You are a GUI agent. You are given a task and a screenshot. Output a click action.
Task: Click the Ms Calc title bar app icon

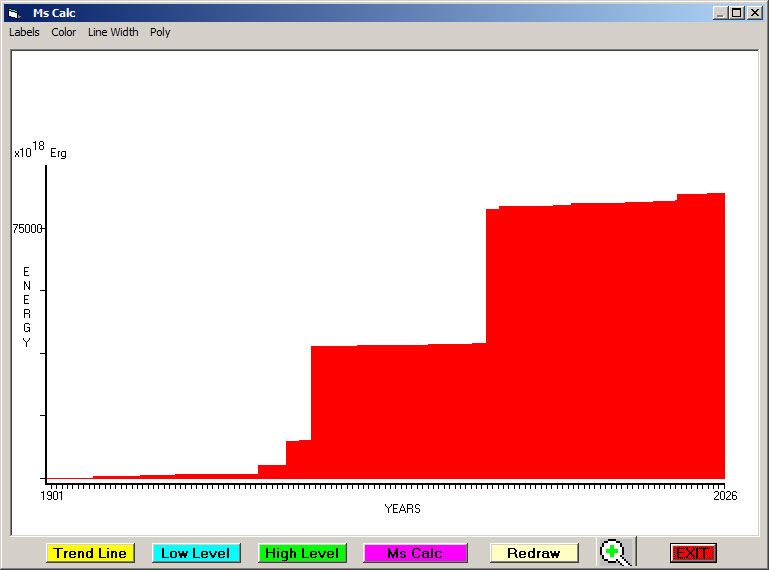(x=13, y=13)
